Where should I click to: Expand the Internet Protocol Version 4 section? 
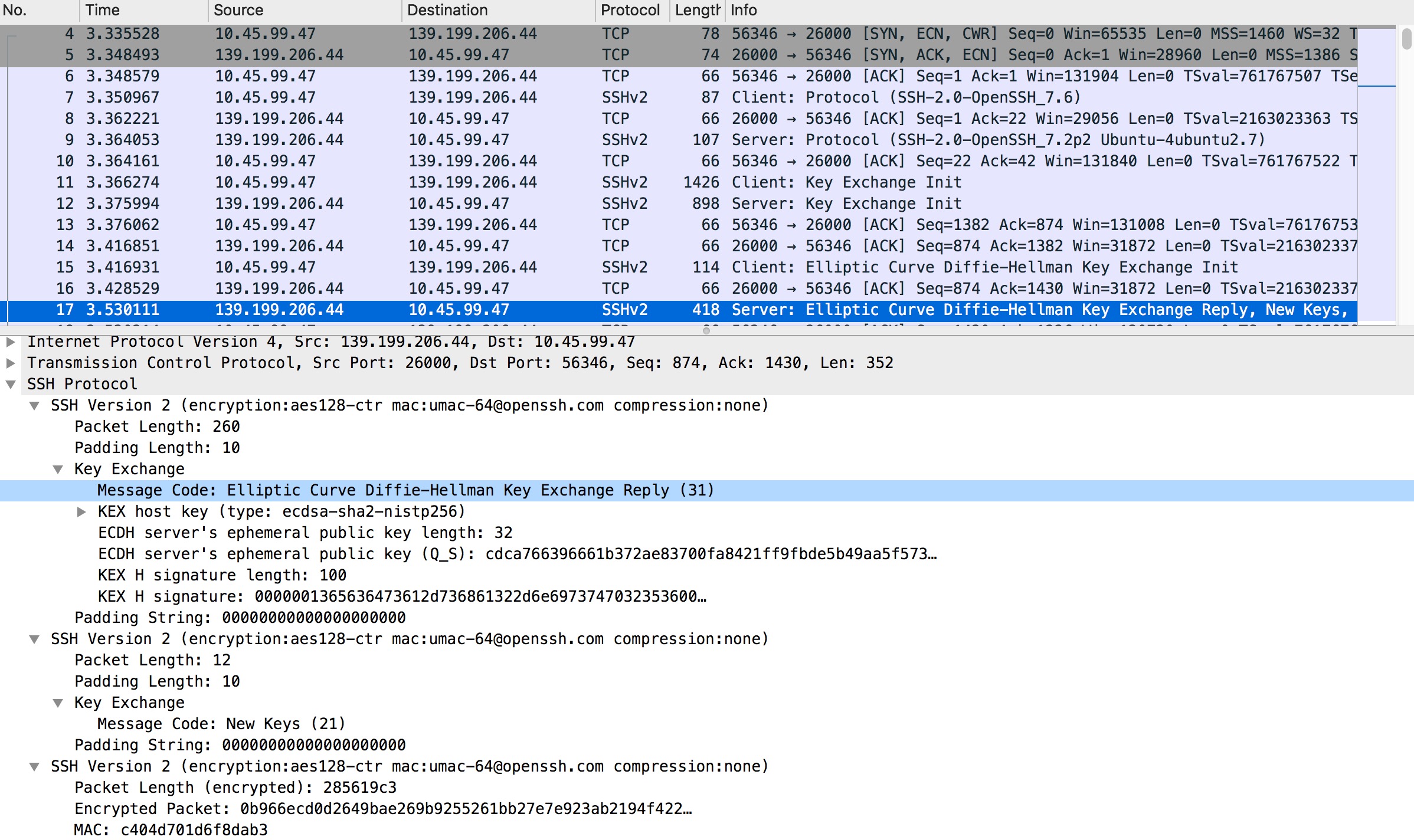tap(11, 342)
